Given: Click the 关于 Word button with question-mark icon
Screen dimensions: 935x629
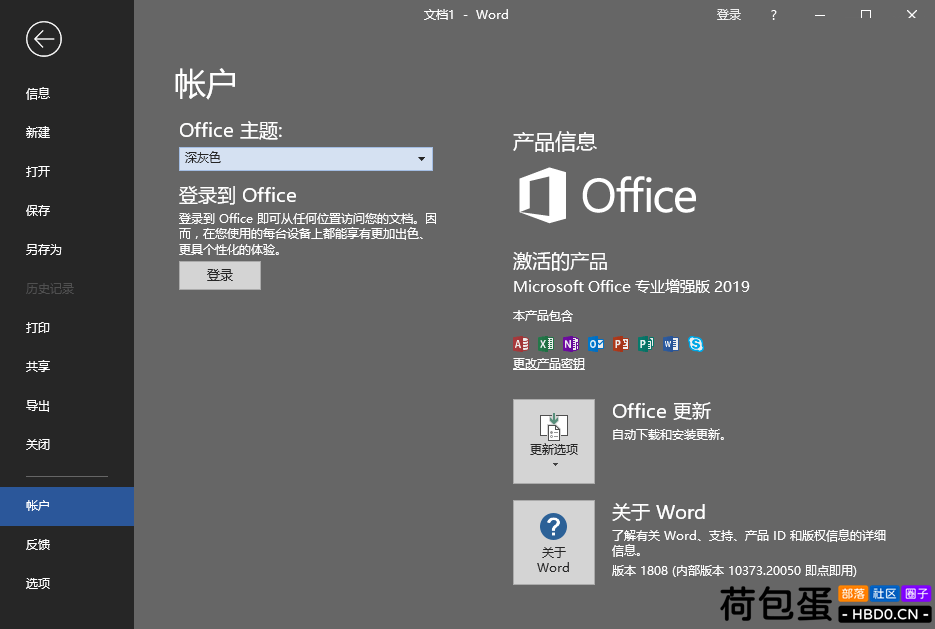Looking at the screenshot, I should 554,543.
